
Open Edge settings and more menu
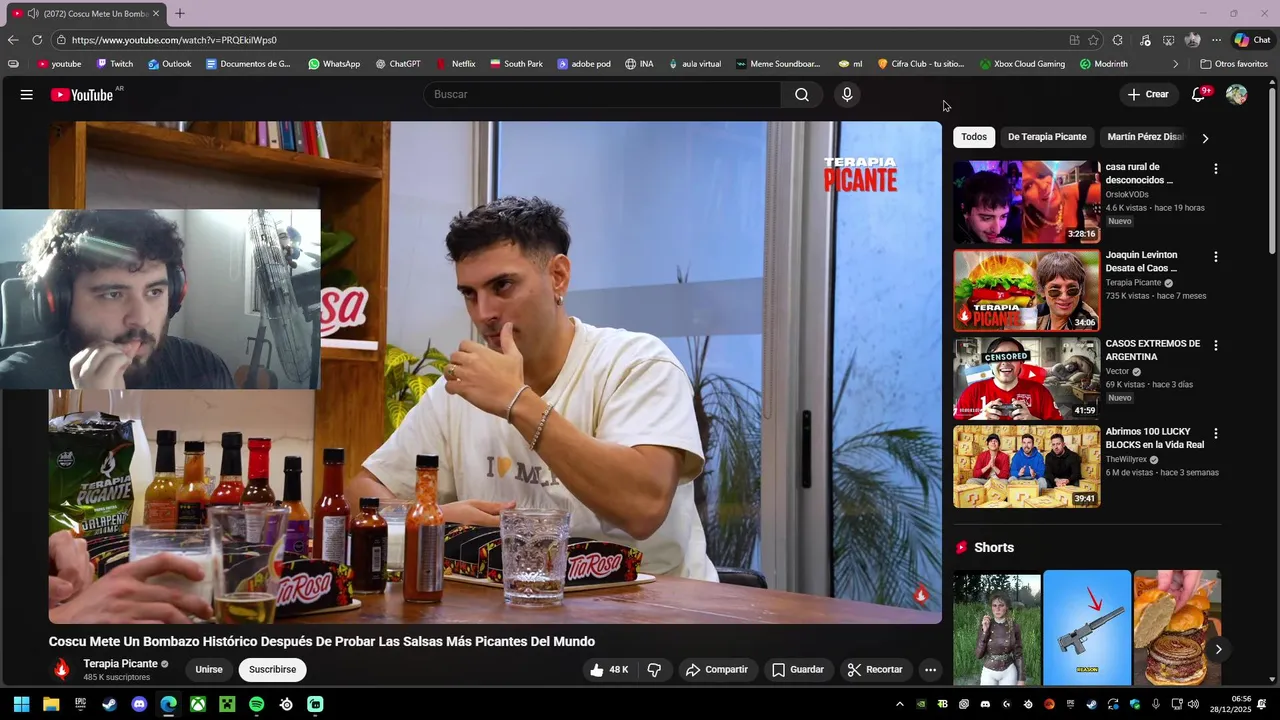click(1216, 40)
